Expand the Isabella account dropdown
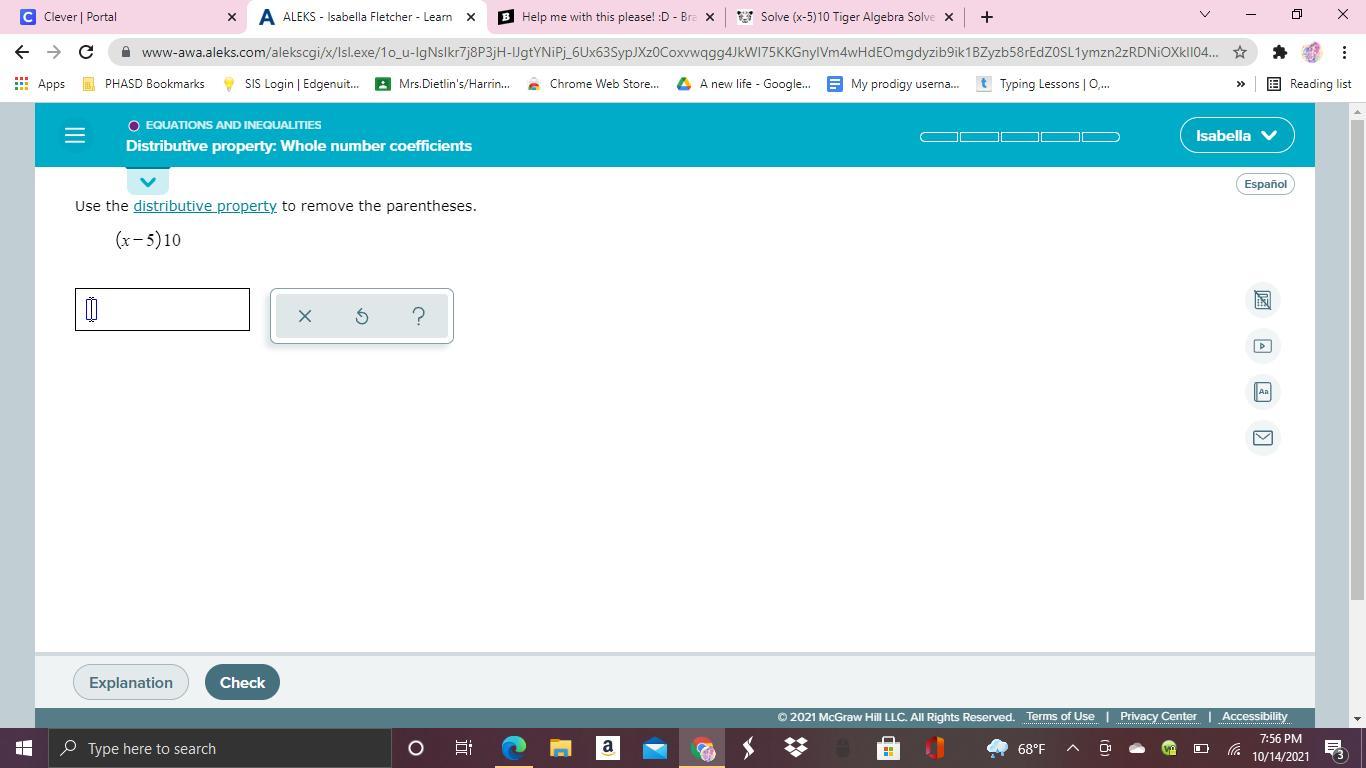This screenshot has height=768, width=1366. point(1237,135)
